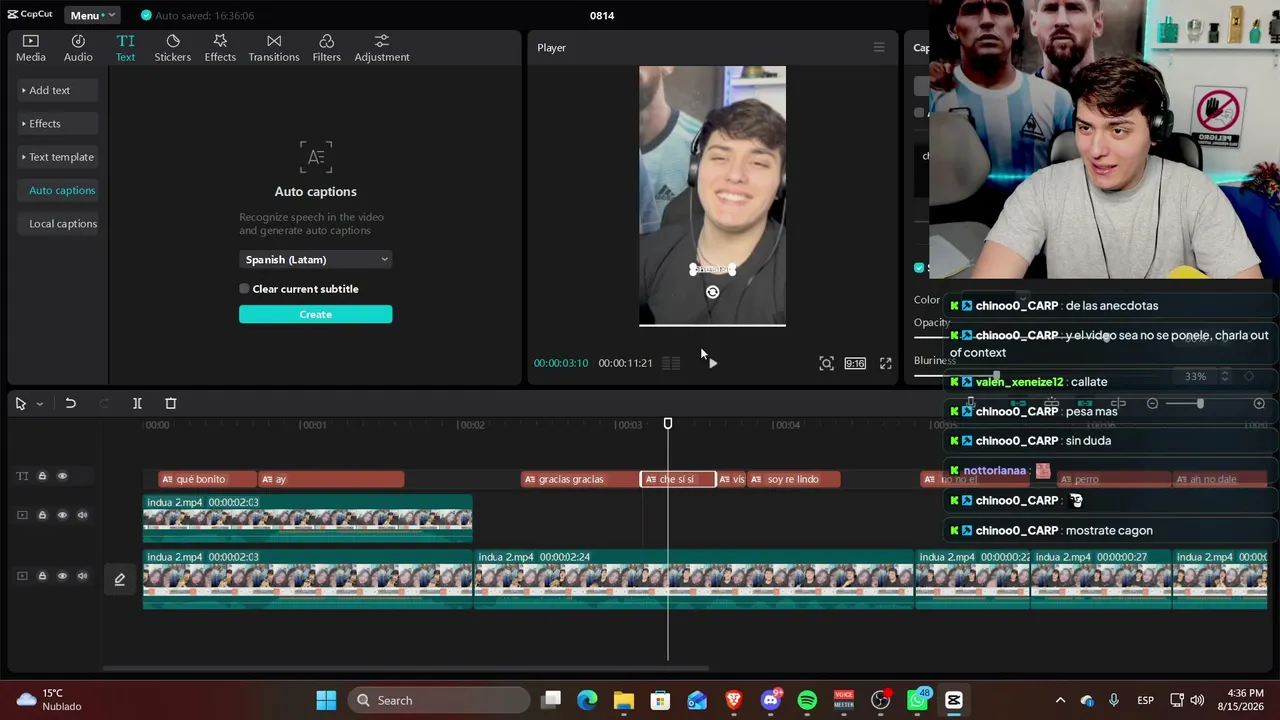Open the CapCut Menu dropdown
Screen dimensions: 1280x720
(92, 15)
